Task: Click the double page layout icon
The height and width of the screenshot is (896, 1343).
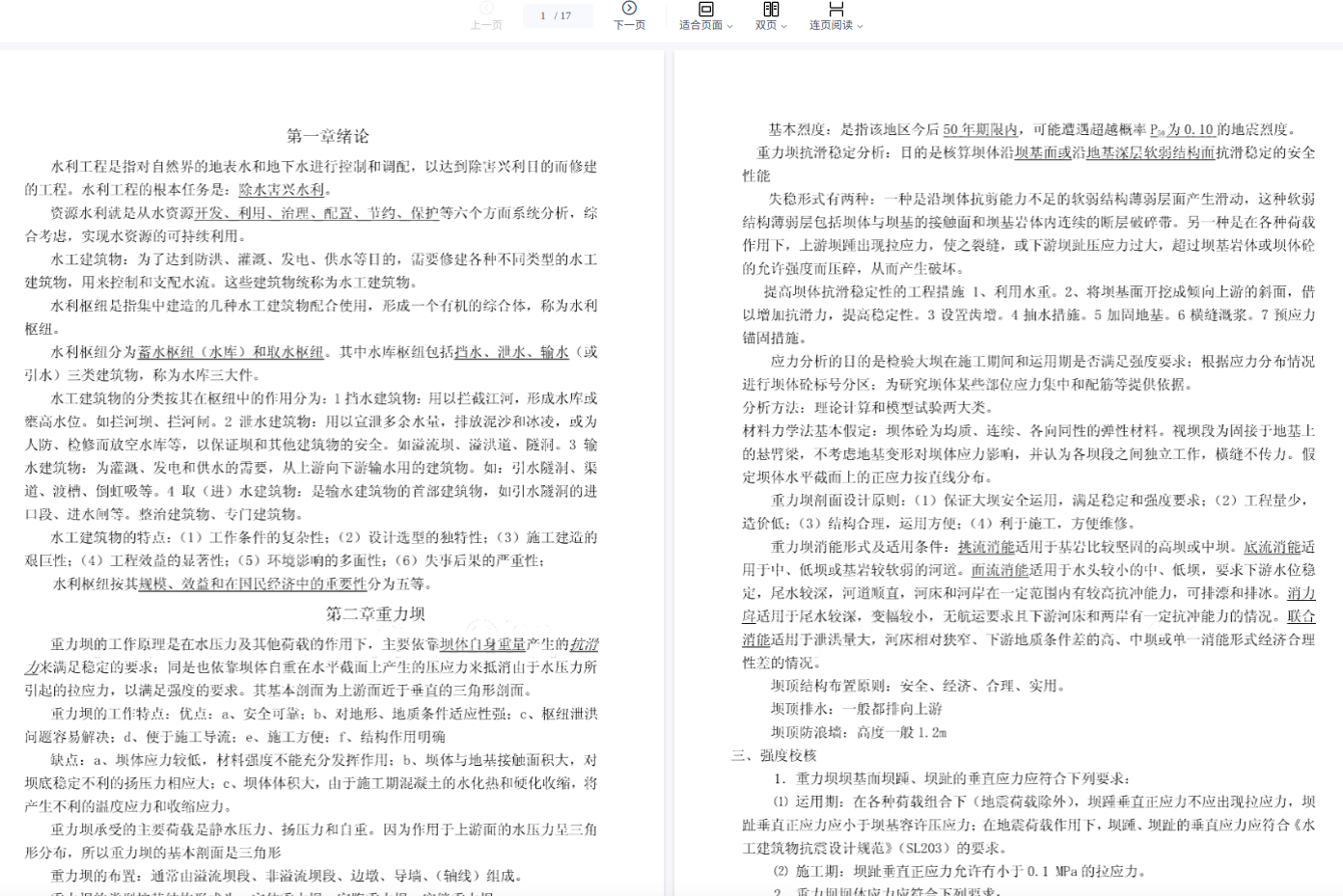Action: [771, 9]
